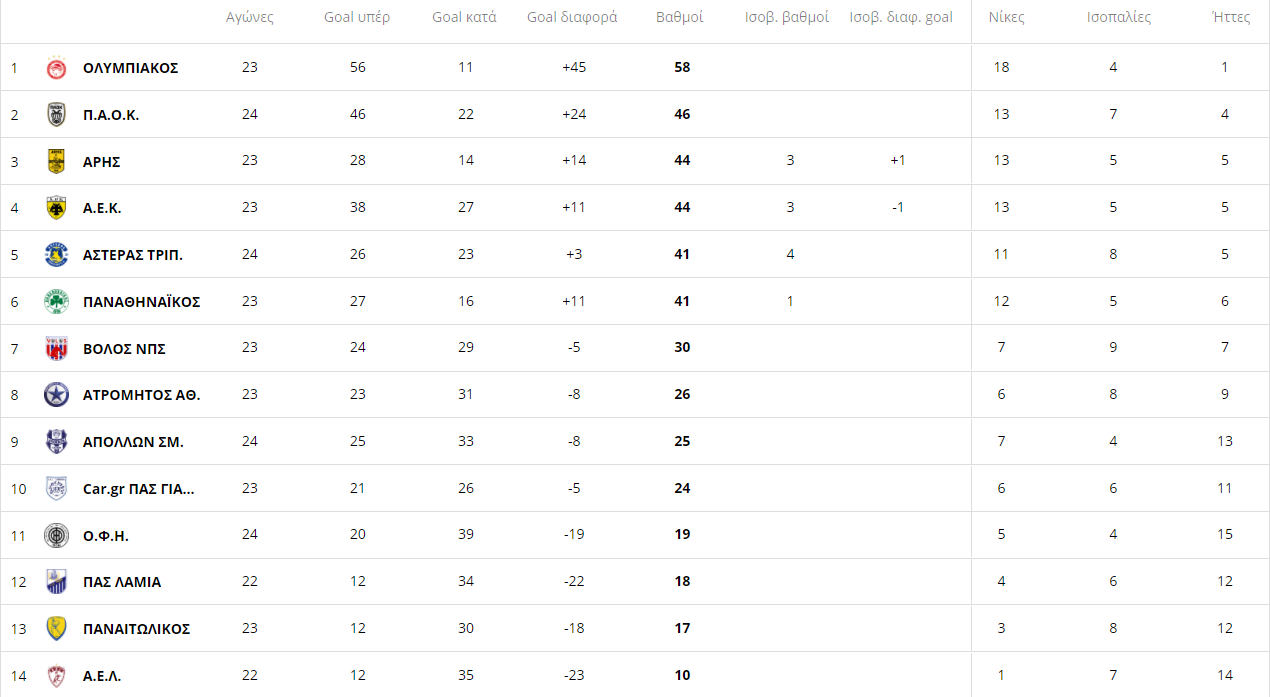Screen dimensions: 1270x697
Task: Click the Α.Ε.Λ. horse crest
Action: click(56, 676)
